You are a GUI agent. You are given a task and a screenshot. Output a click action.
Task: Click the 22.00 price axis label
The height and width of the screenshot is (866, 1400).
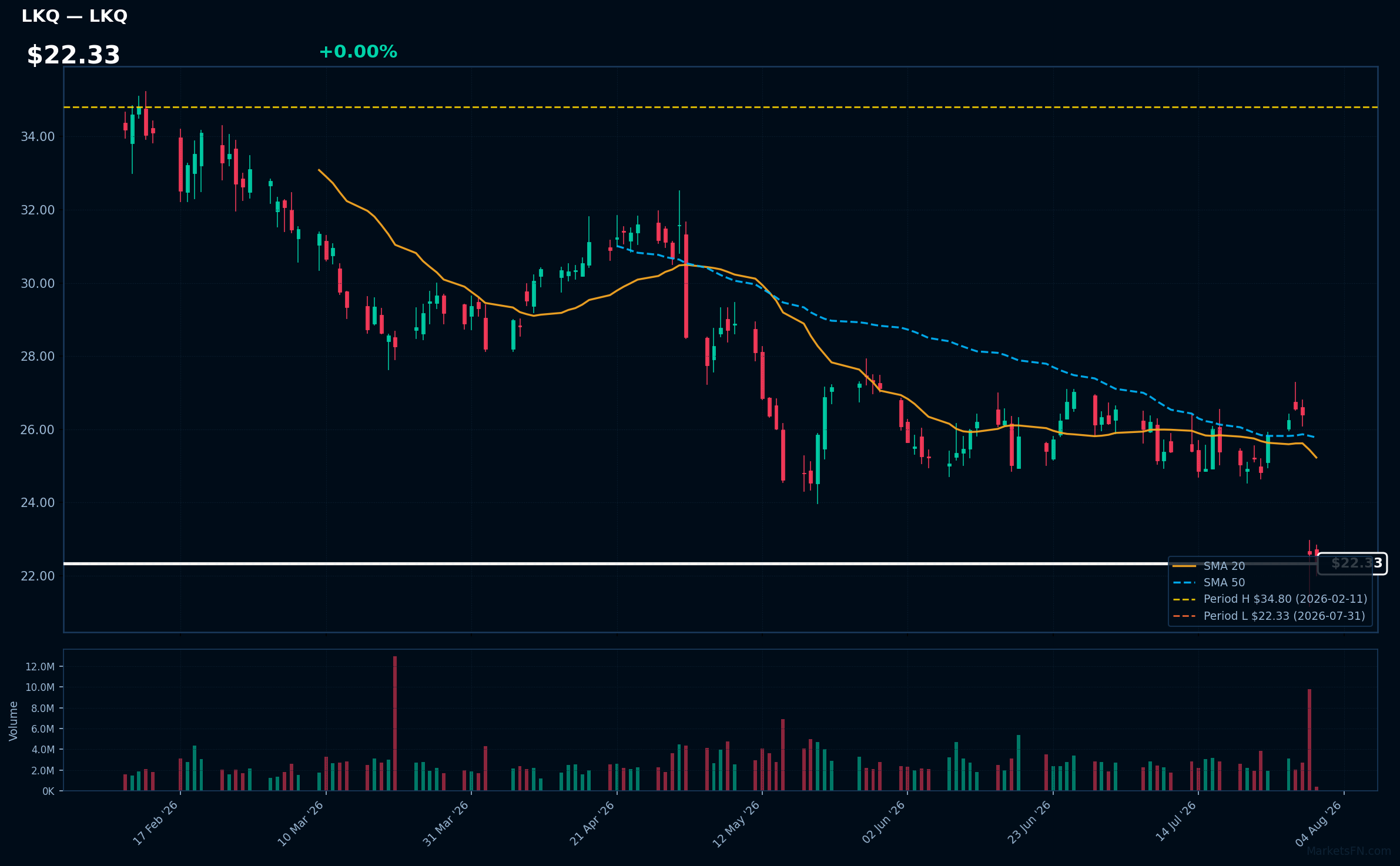38,576
